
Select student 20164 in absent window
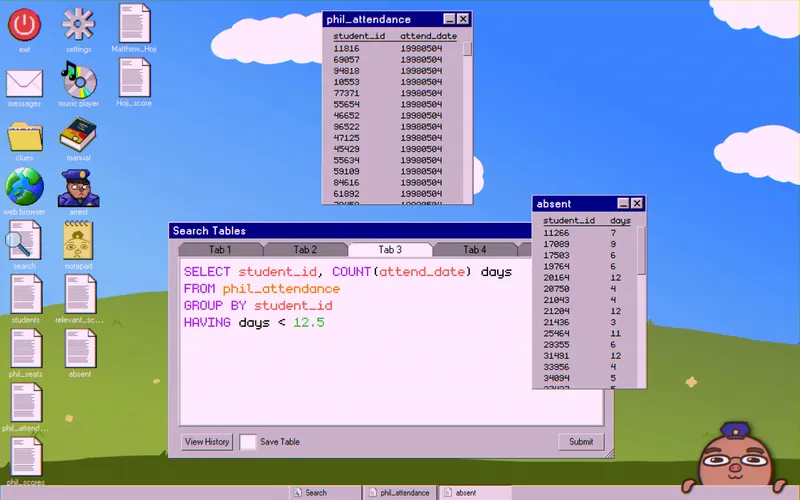click(556, 278)
